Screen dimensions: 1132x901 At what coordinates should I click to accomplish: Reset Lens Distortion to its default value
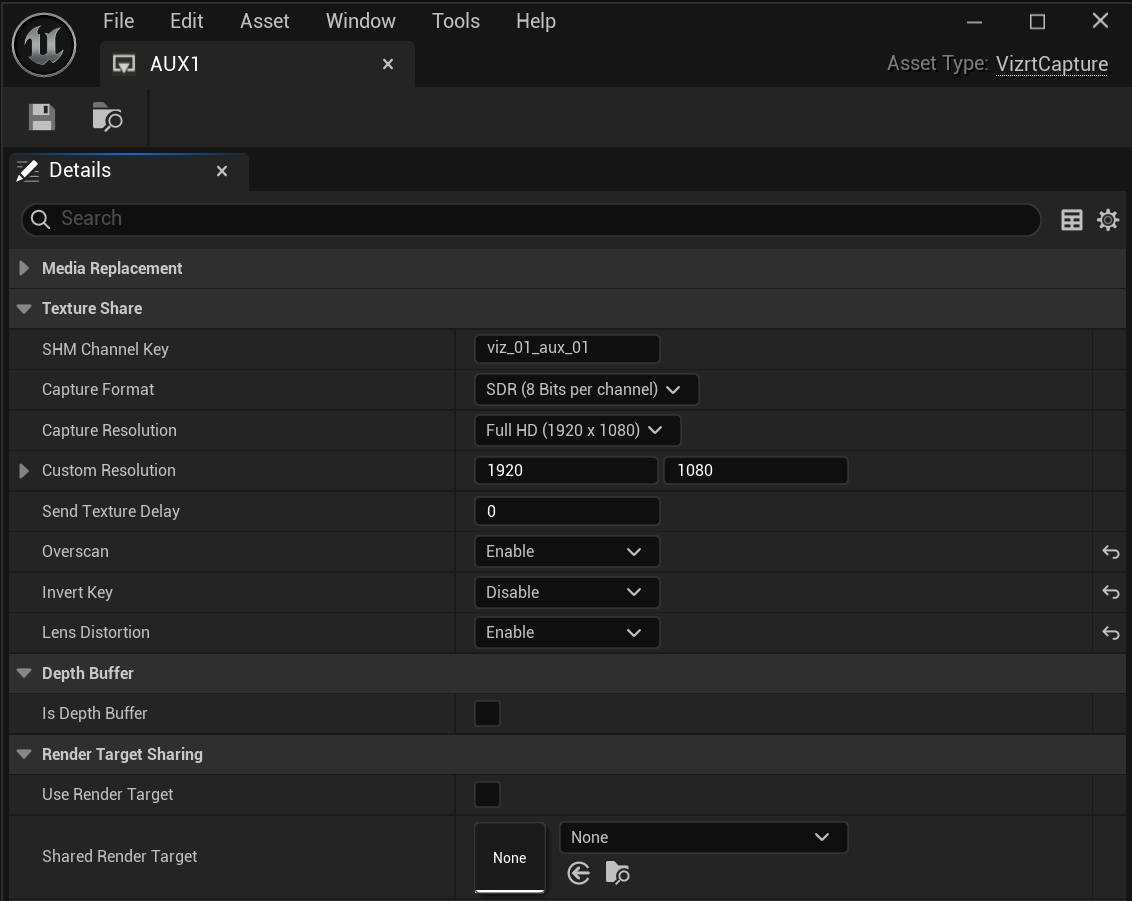1110,633
